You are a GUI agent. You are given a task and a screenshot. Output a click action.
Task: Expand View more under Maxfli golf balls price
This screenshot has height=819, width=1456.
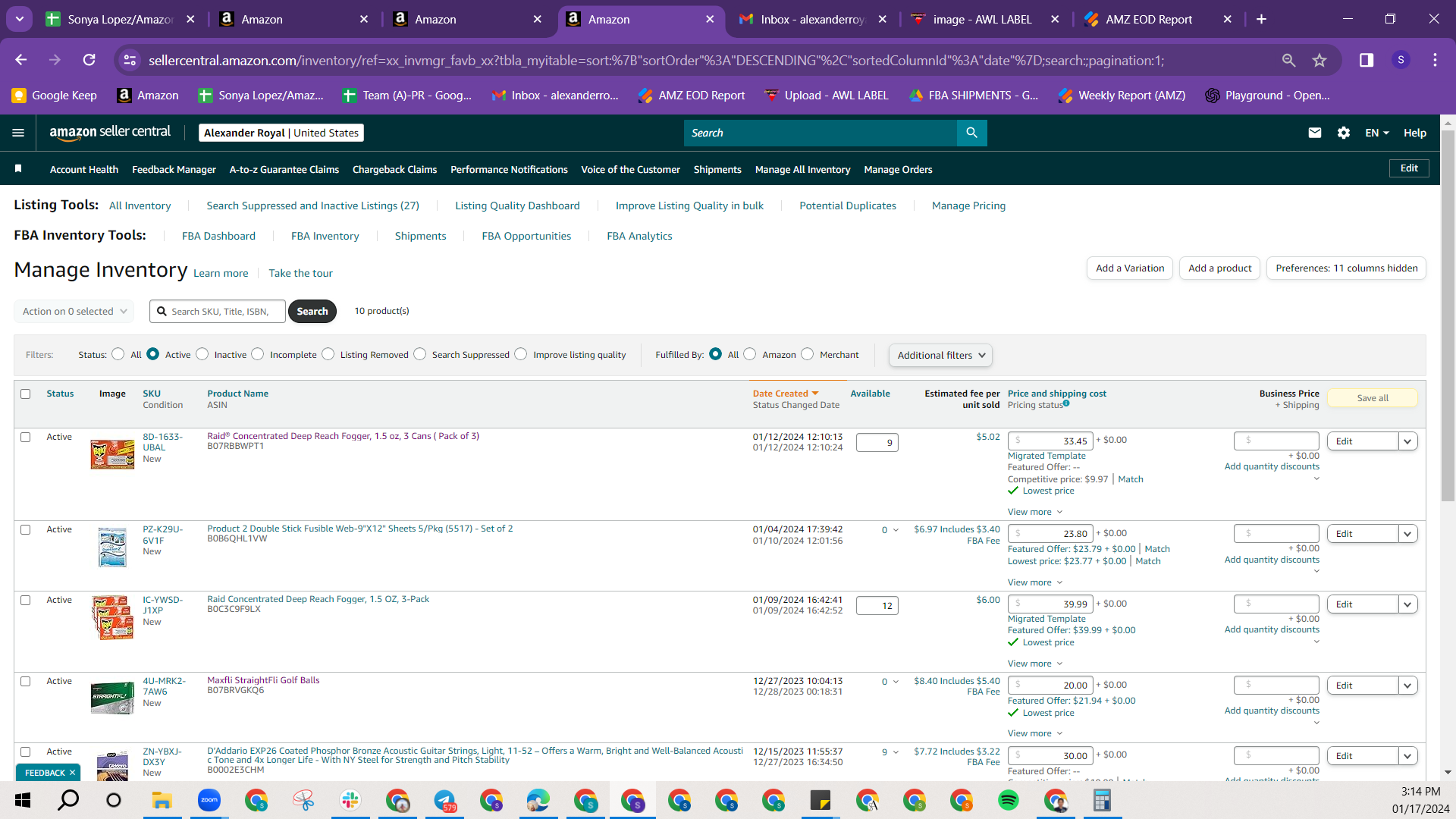(1035, 733)
